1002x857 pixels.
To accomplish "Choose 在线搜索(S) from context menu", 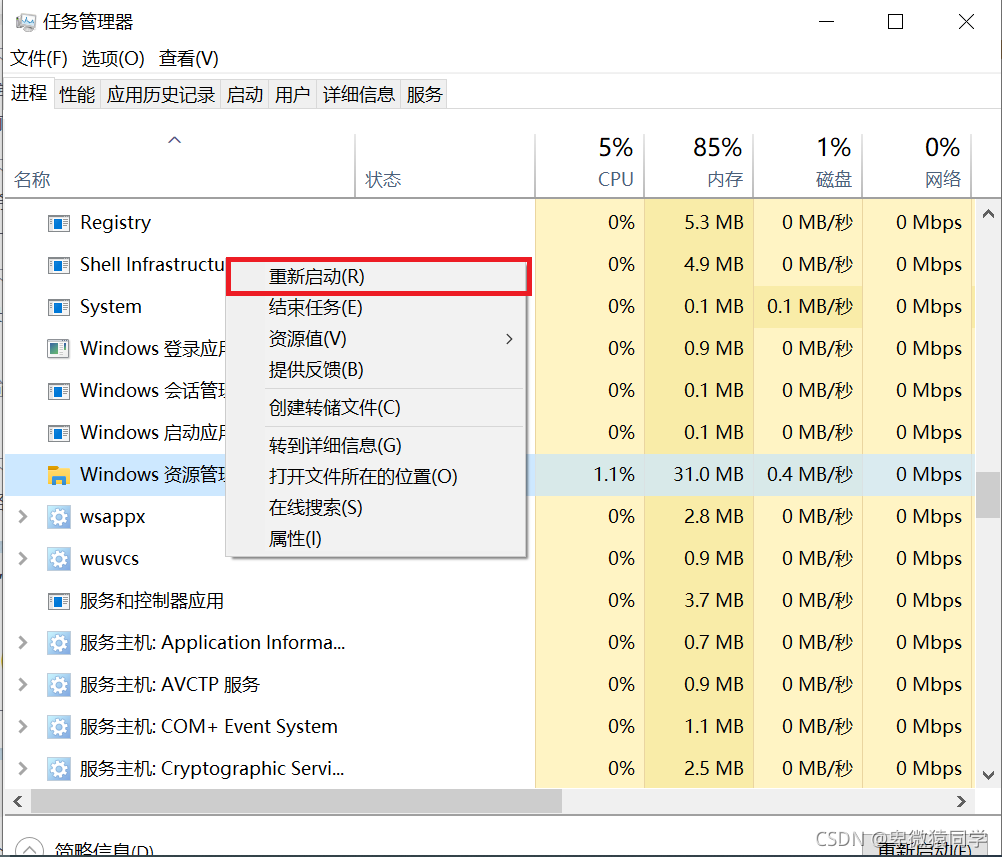I will click(377, 507).
